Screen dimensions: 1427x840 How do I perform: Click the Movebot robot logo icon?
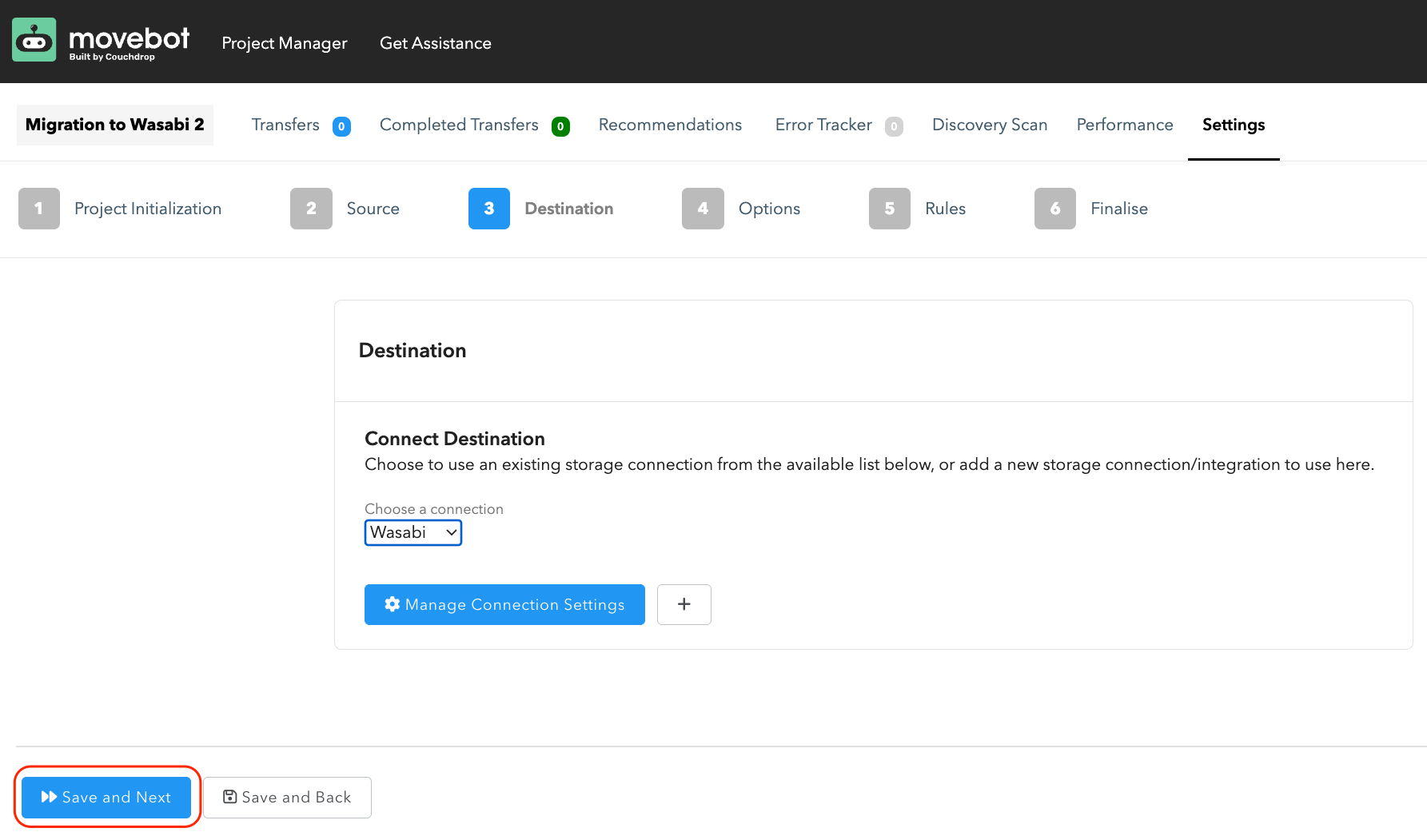34,40
